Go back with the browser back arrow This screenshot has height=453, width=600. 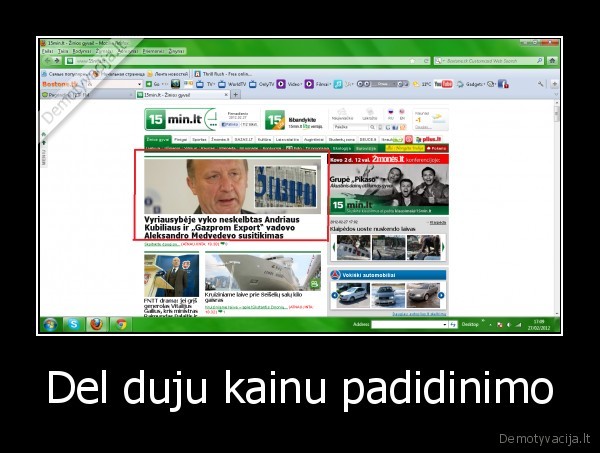pyautogui.click(x=47, y=60)
